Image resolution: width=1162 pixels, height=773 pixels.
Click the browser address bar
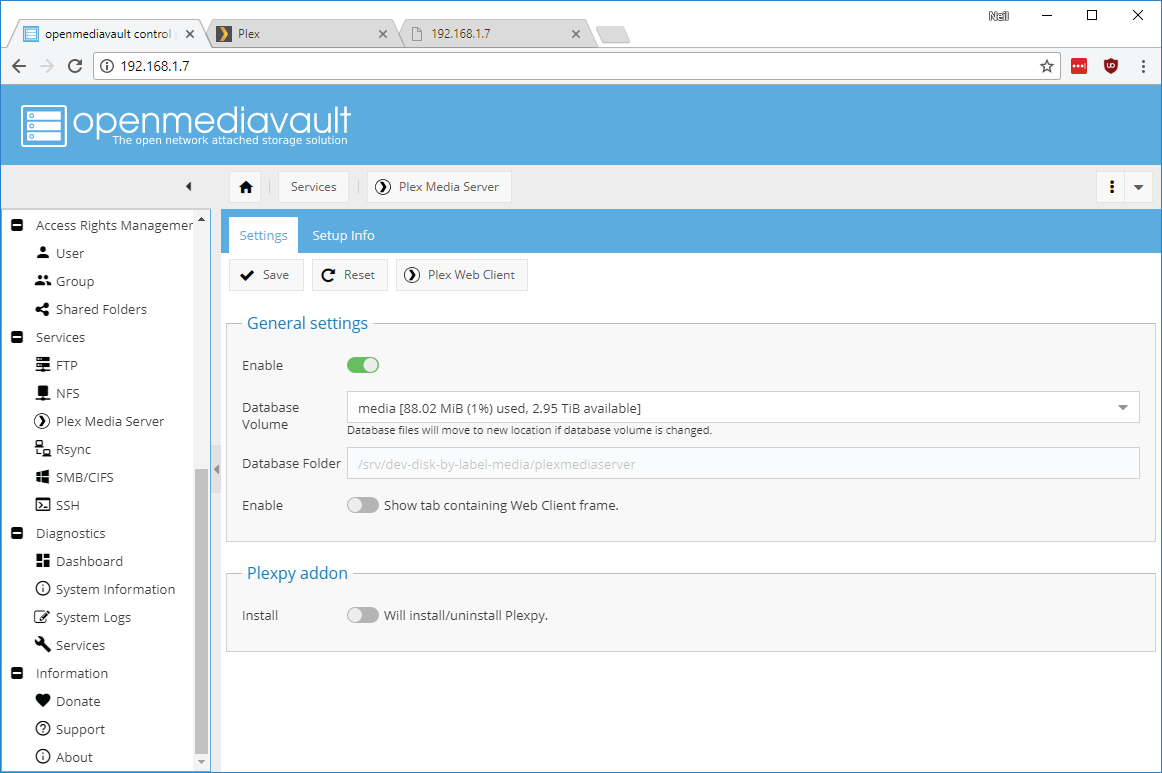pyautogui.click(x=576, y=66)
